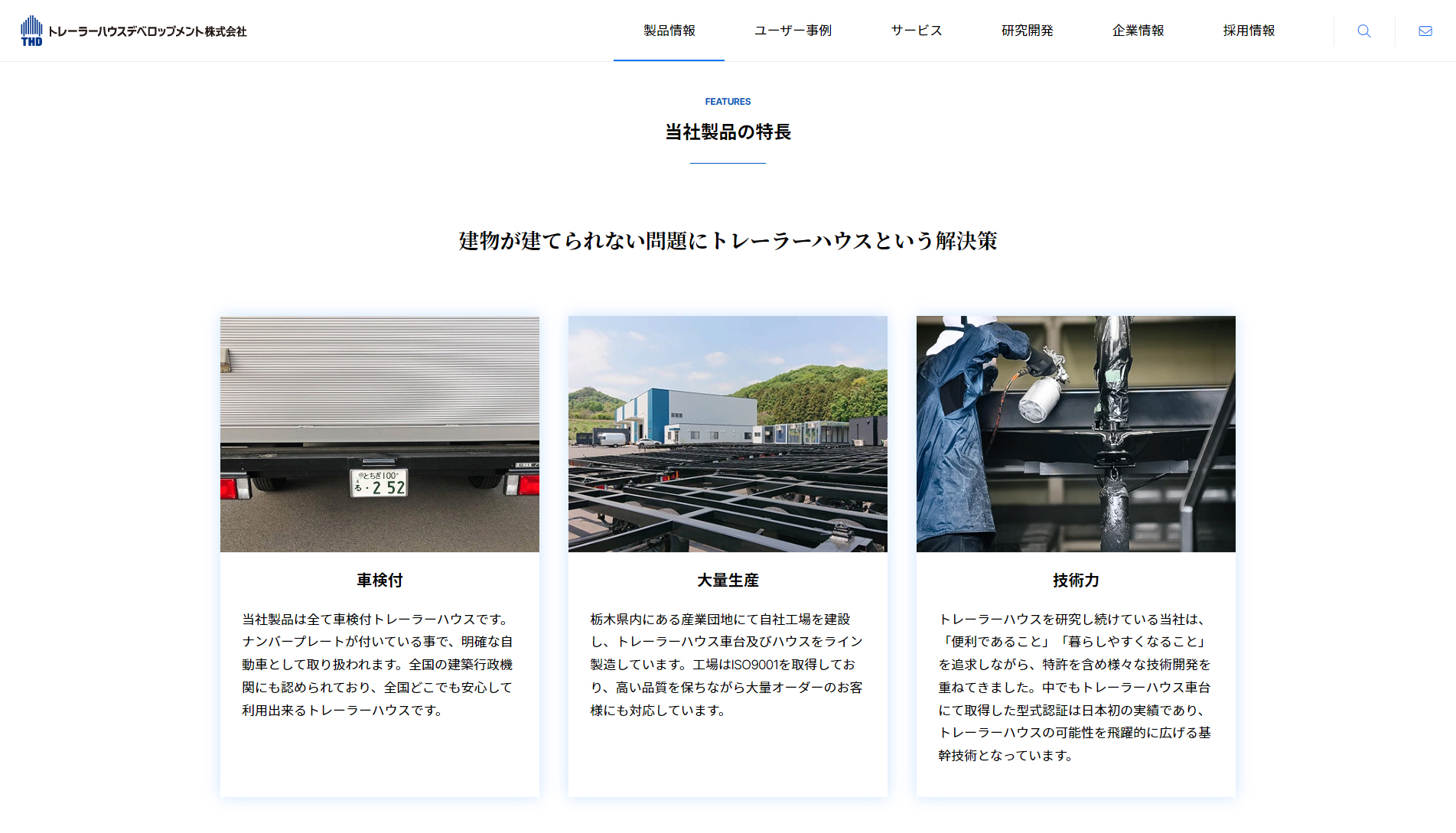Open the contact mail envelope icon
The width and height of the screenshot is (1456, 833).
click(x=1425, y=31)
